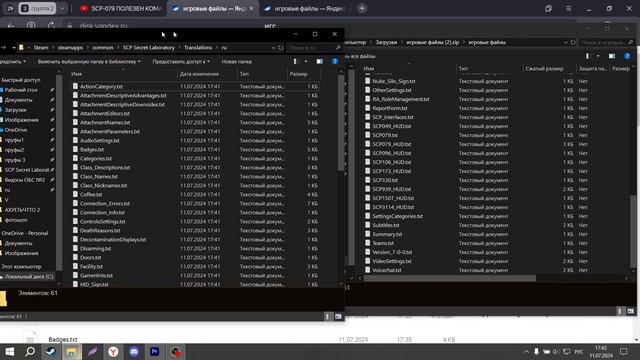Click the browser page reload icon
The image size is (640, 360).
(51, 25)
